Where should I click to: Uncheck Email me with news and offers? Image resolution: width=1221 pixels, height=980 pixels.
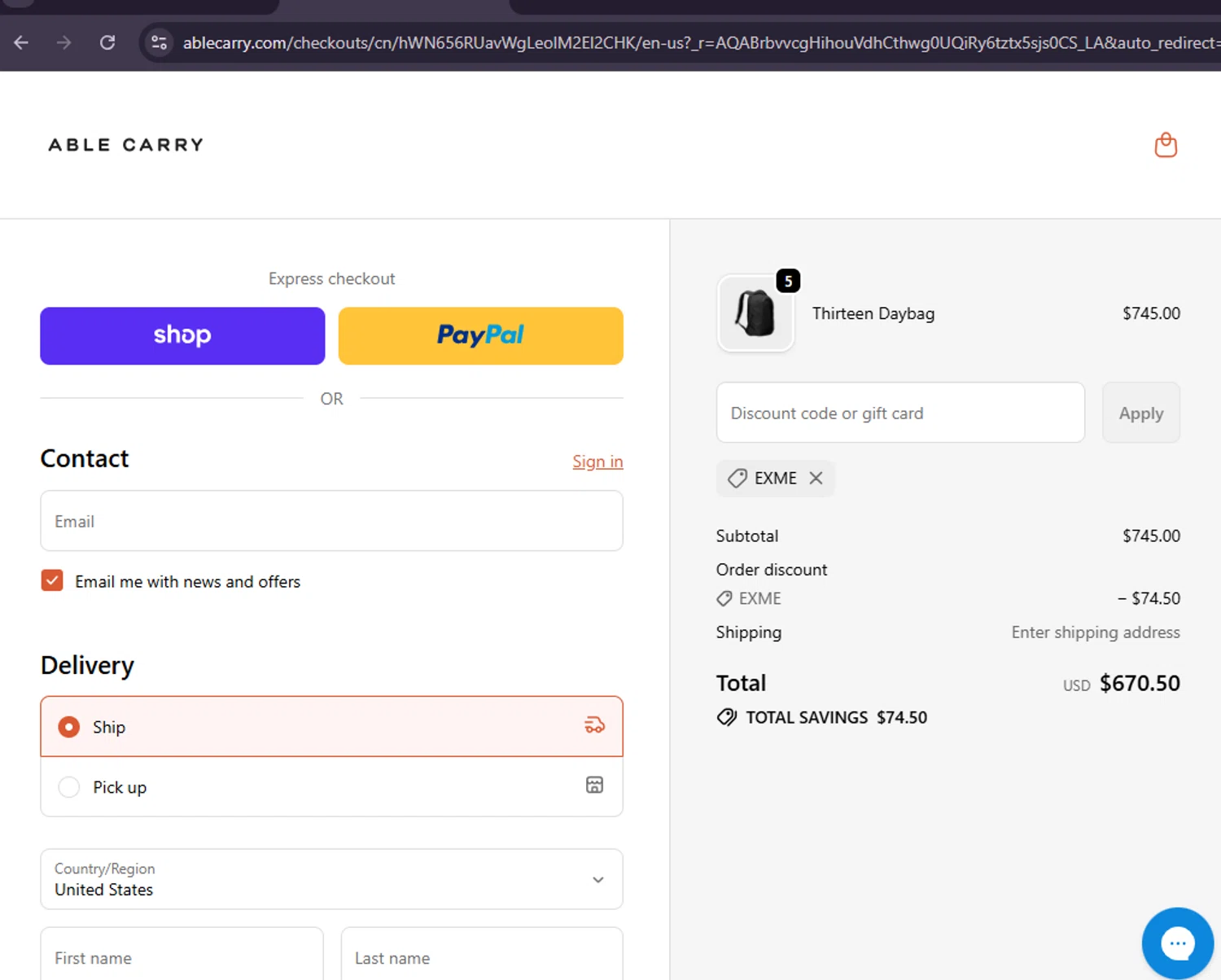52,580
